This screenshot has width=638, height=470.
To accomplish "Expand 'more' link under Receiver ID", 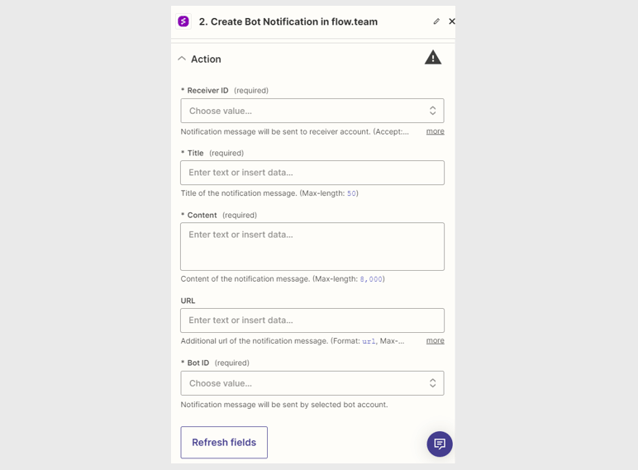I will 435,131.
